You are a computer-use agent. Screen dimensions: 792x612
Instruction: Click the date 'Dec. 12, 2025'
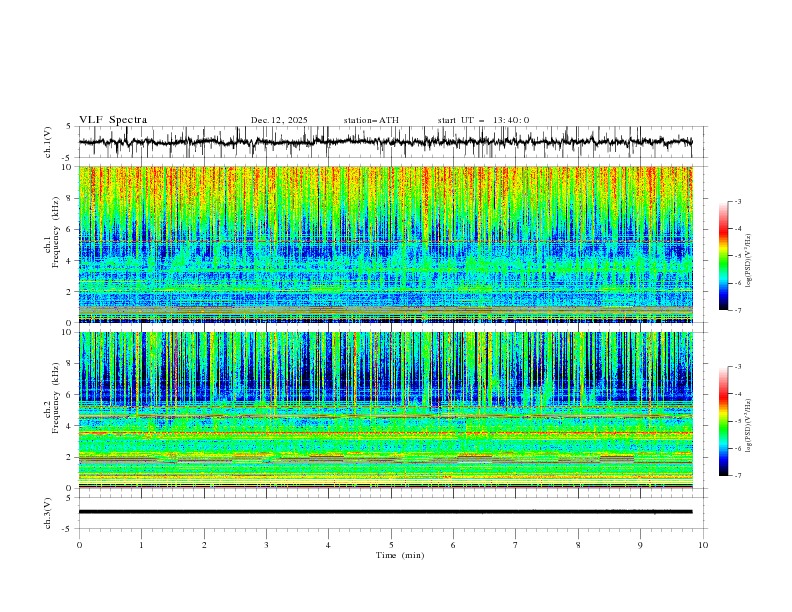279,120
